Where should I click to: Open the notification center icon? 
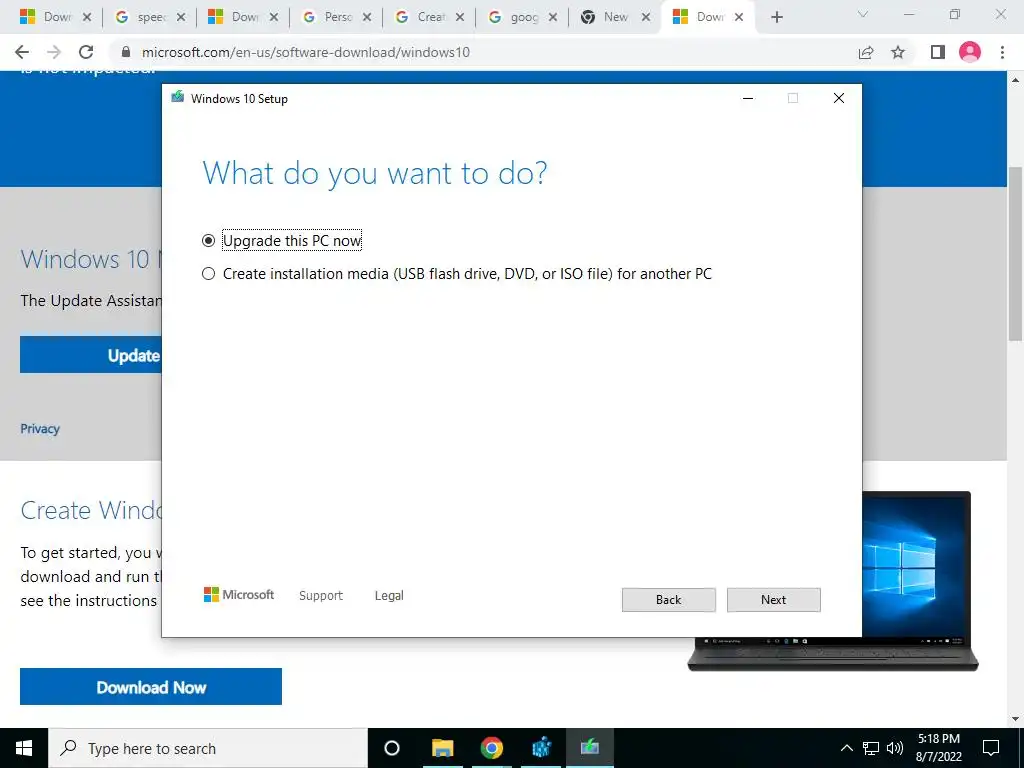[x=991, y=748]
